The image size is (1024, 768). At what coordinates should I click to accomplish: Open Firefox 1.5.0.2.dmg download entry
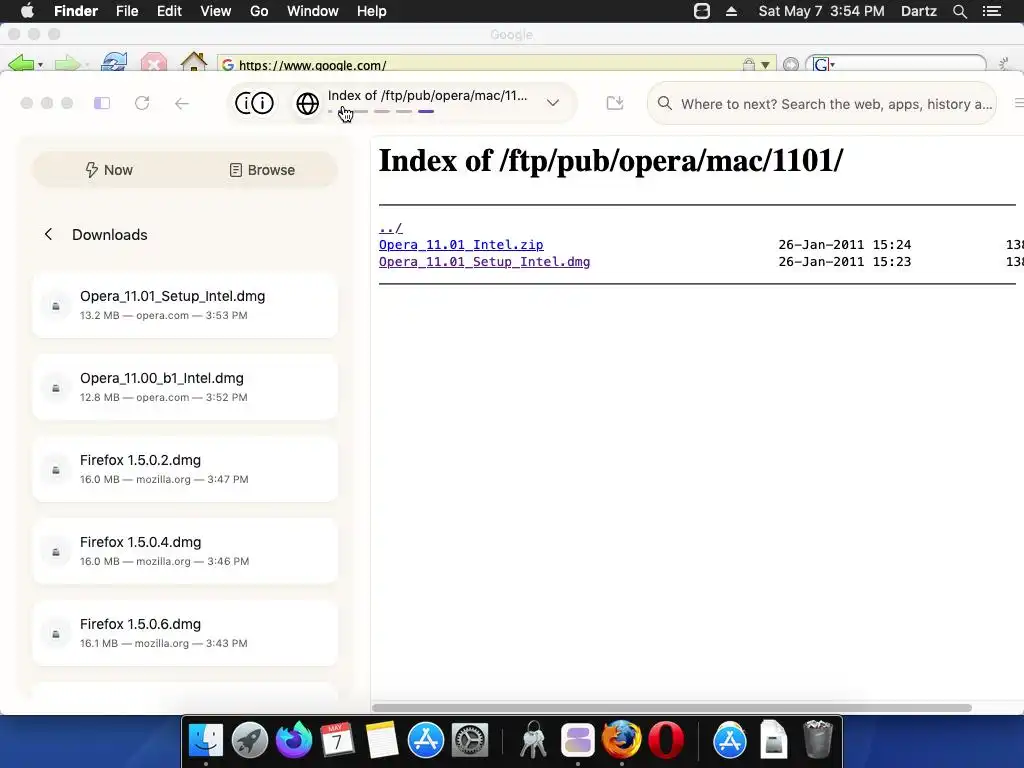pos(185,469)
